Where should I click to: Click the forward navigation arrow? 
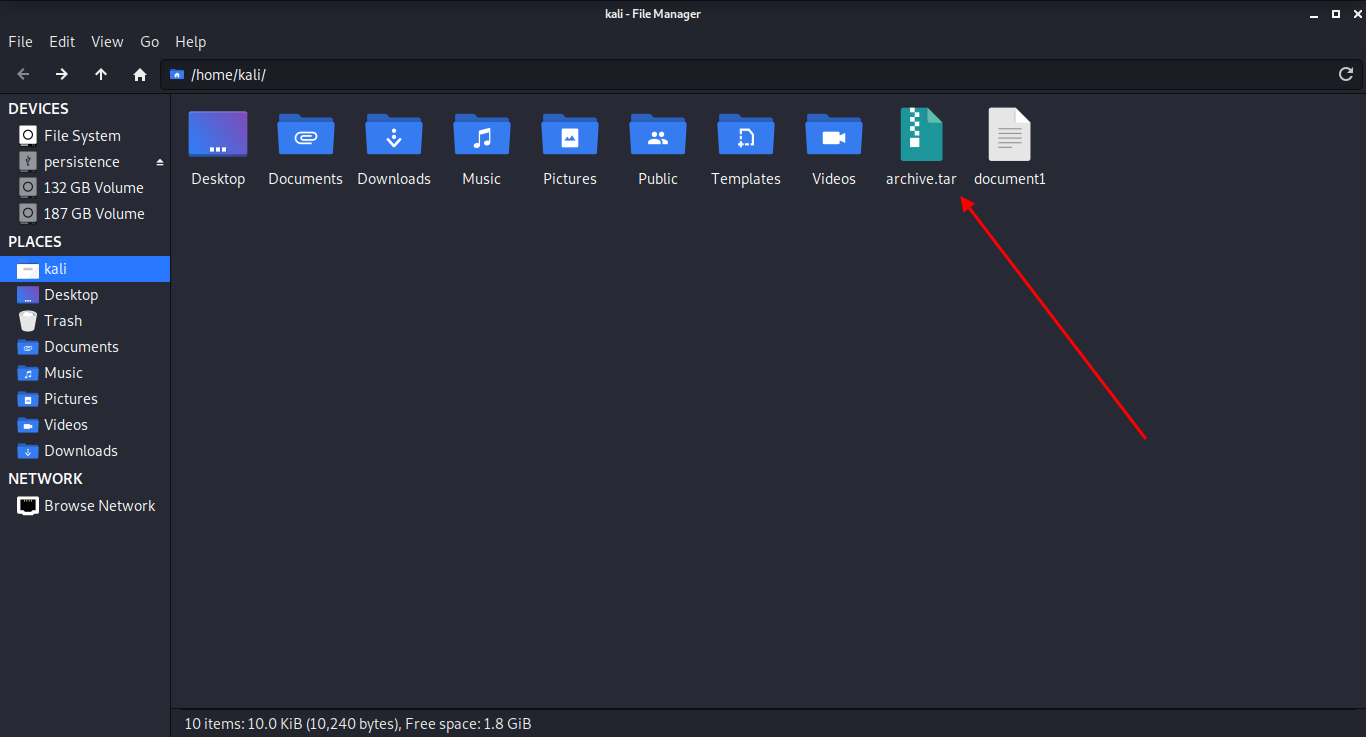click(62, 74)
